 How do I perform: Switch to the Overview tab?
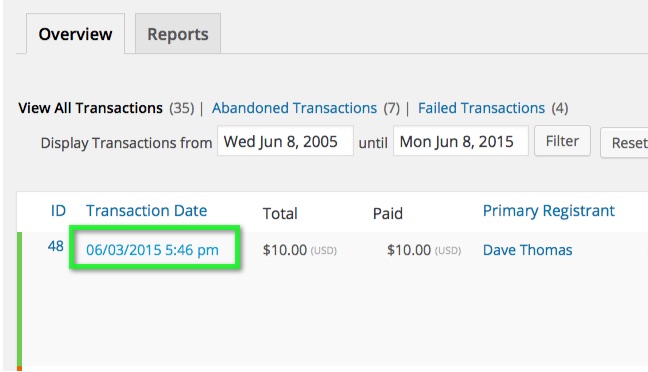[x=75, y=34]
